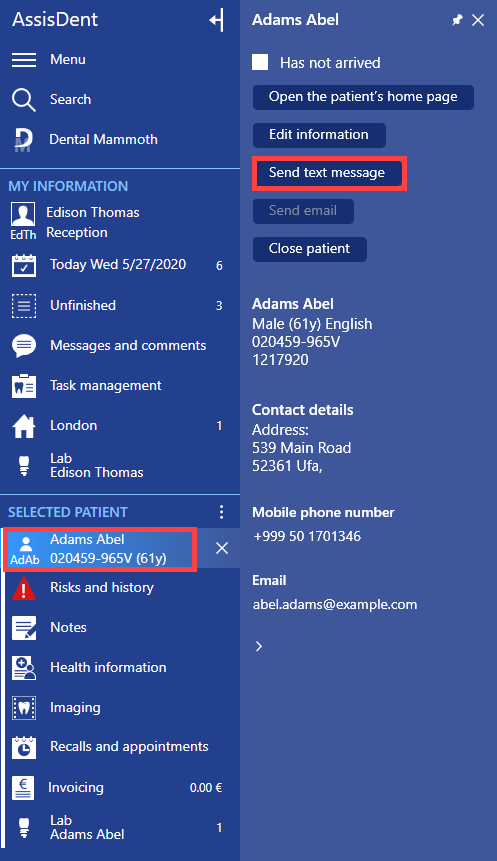Open Today Wed 5/27/2020 entry
The width and height of the screenshot is (497, 861).
[x=118, y=265]
